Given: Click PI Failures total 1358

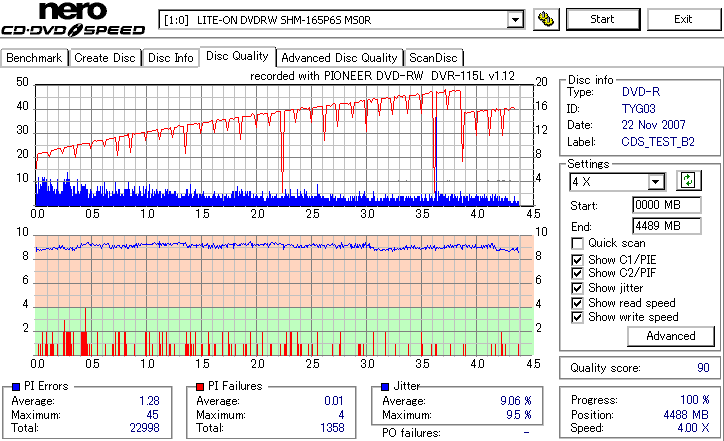Looking at the screenshot, I should 332,428.
